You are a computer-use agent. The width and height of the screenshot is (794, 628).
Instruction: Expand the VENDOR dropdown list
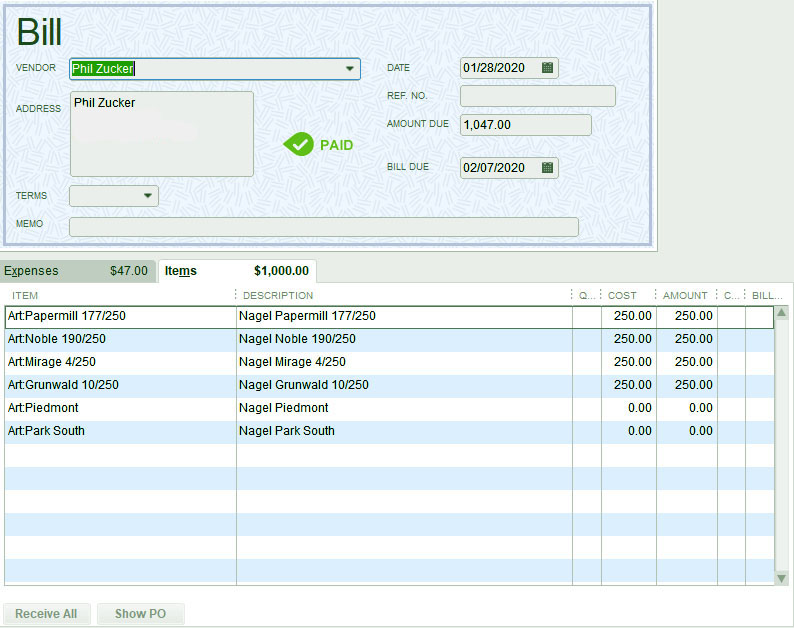[x=350, y=69]
